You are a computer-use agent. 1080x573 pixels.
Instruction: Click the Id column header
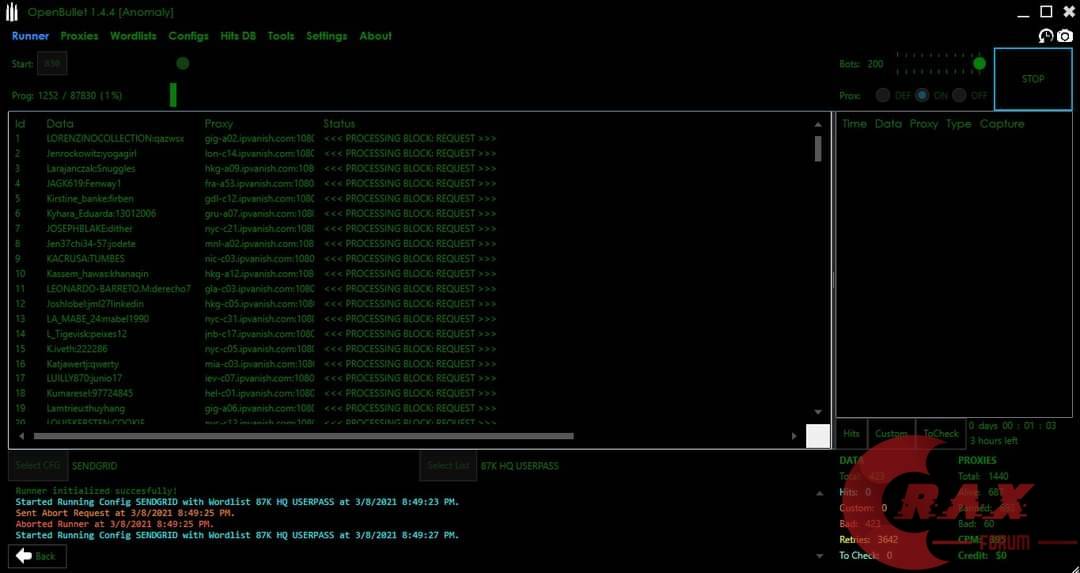tap(20, 124)
